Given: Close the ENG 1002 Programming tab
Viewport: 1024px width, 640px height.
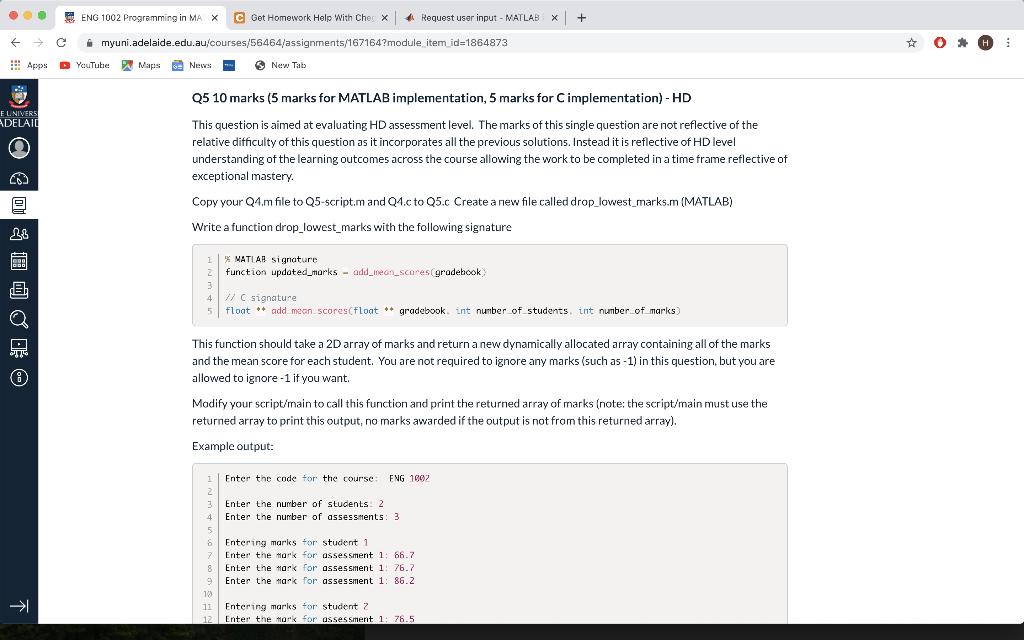Looking at the screenshot, I should tap(214, 18).
